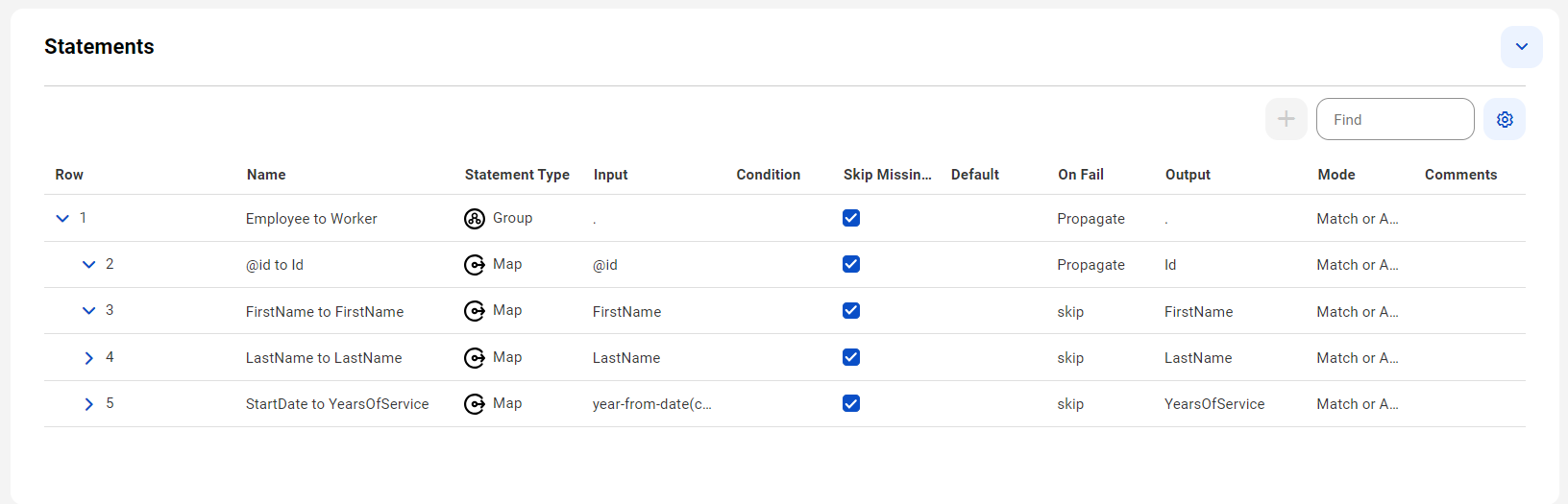The height and width of the screenshot is (504, 1568).
Task: Select the FirstName to FirstName statement name
Action: pyautogui.click(x=325, y=312)
